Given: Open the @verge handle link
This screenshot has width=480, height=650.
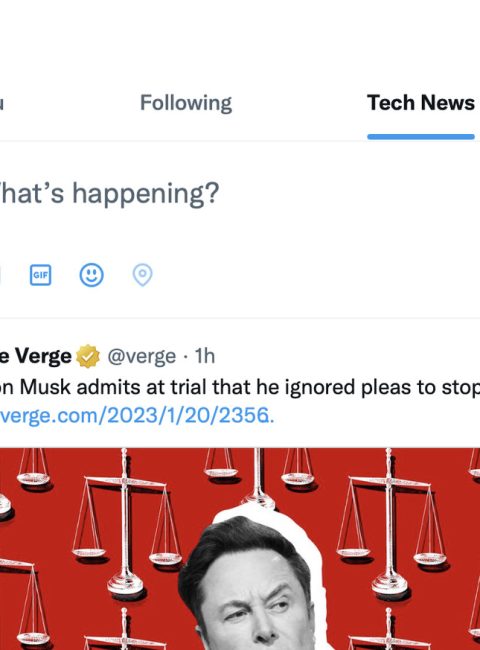Looking at the screenshot, I should (142, 357).
